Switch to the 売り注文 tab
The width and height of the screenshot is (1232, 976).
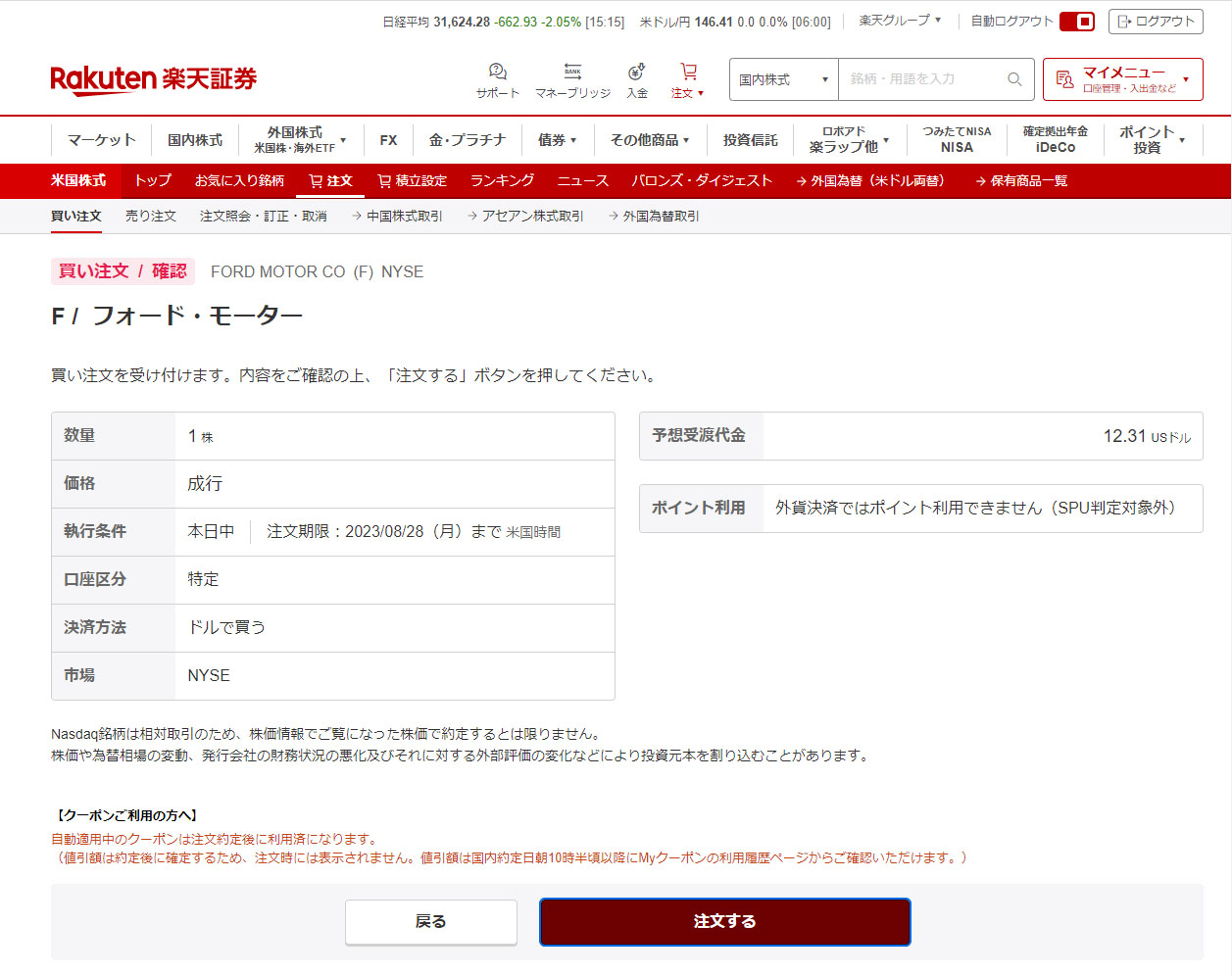click(x=151, y=216)
